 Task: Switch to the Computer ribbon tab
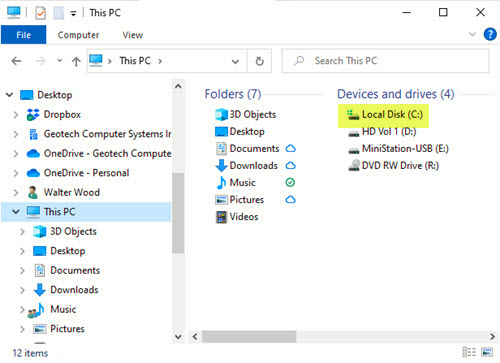click(x=78, y=35)
